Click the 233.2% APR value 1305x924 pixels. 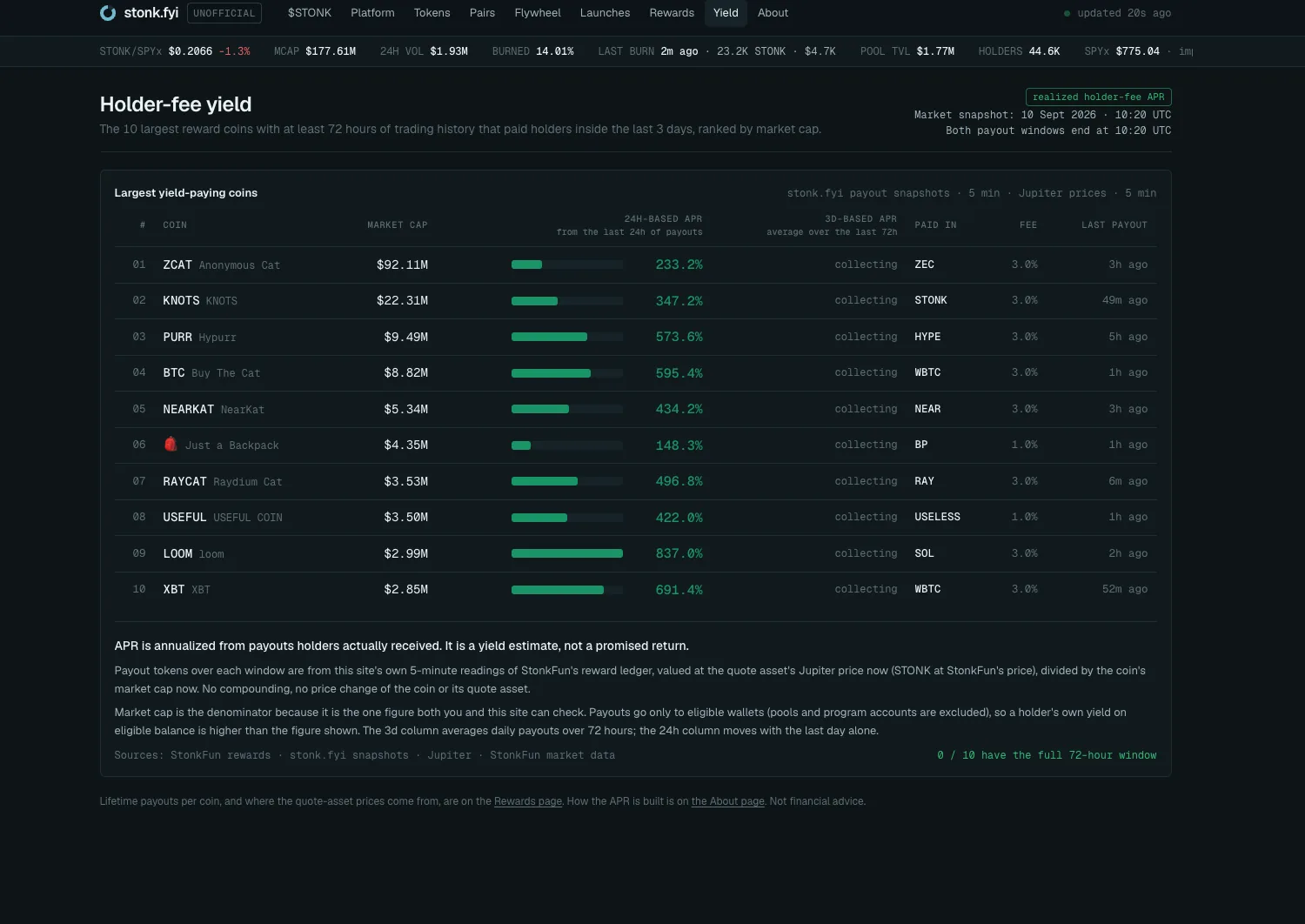679,264
